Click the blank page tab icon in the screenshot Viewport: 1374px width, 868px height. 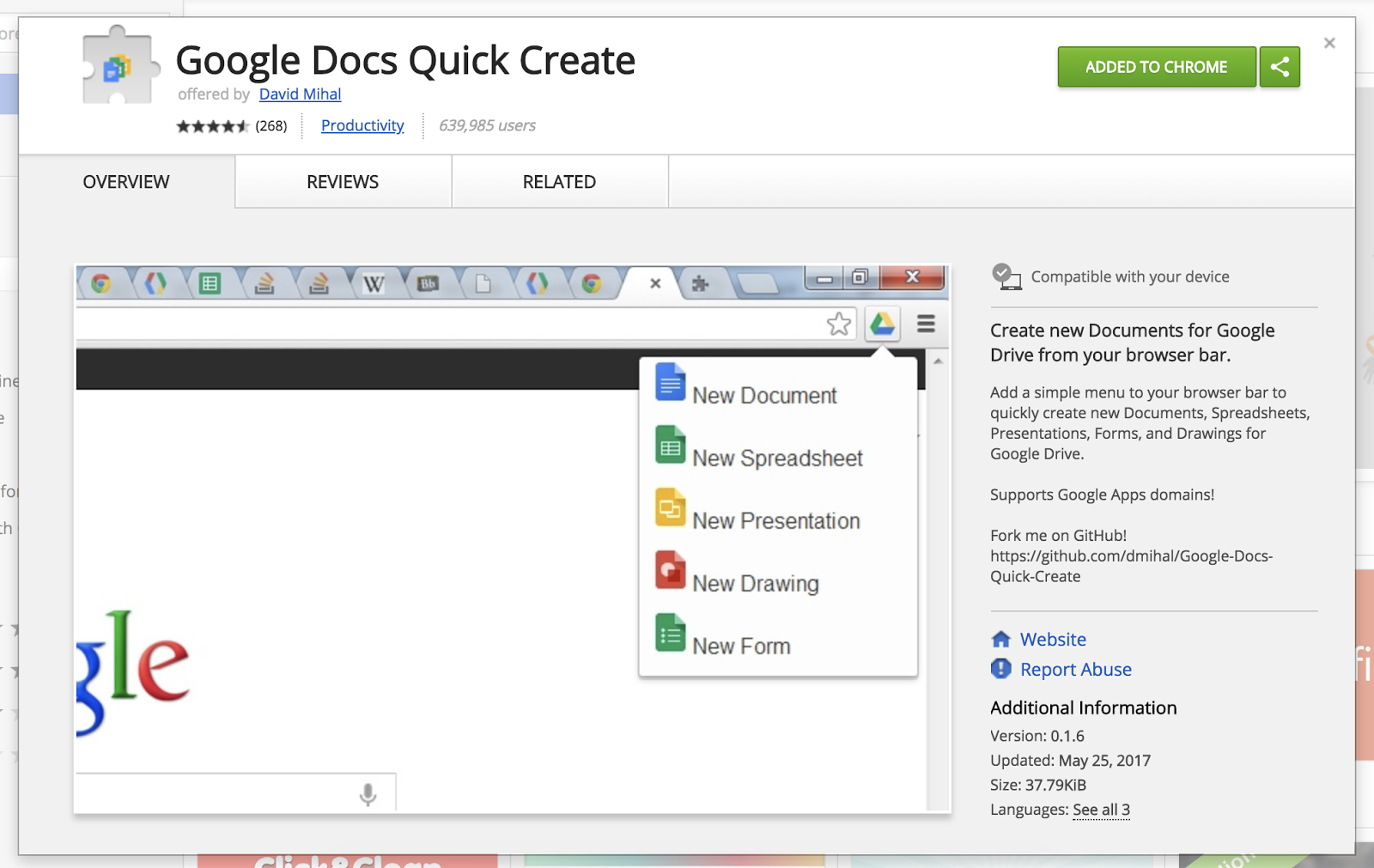483,283
